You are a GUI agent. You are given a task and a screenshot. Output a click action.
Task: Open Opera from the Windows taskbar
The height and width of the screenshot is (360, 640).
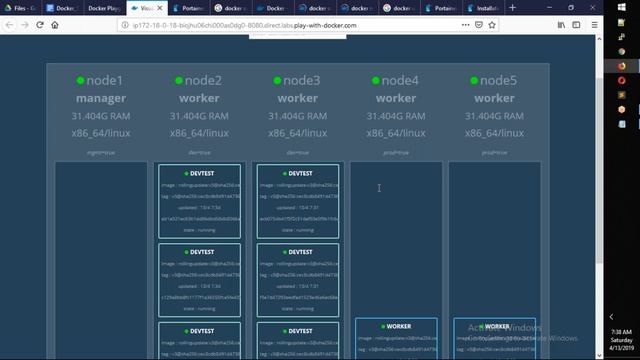[x=622, y=80]
